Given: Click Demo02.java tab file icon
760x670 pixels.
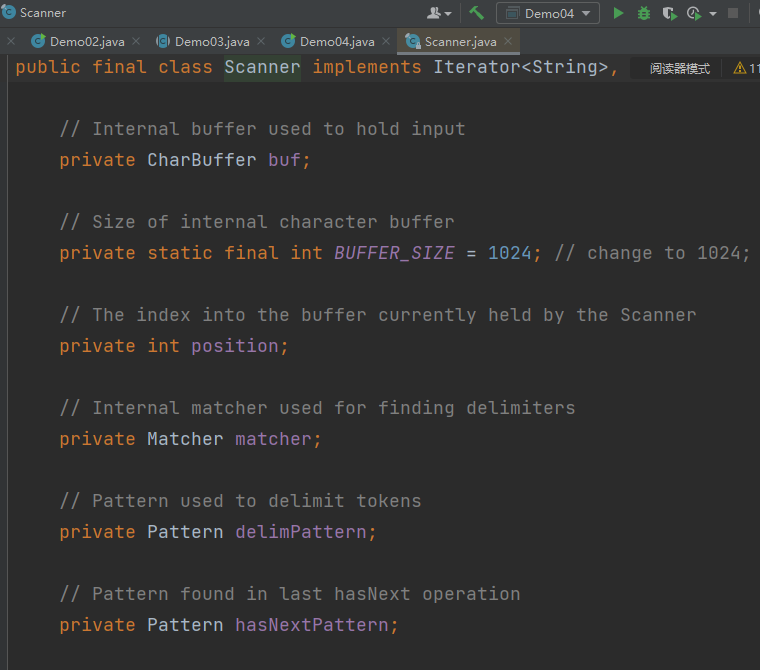Looking at the screenshot, I should coord(38,41).
